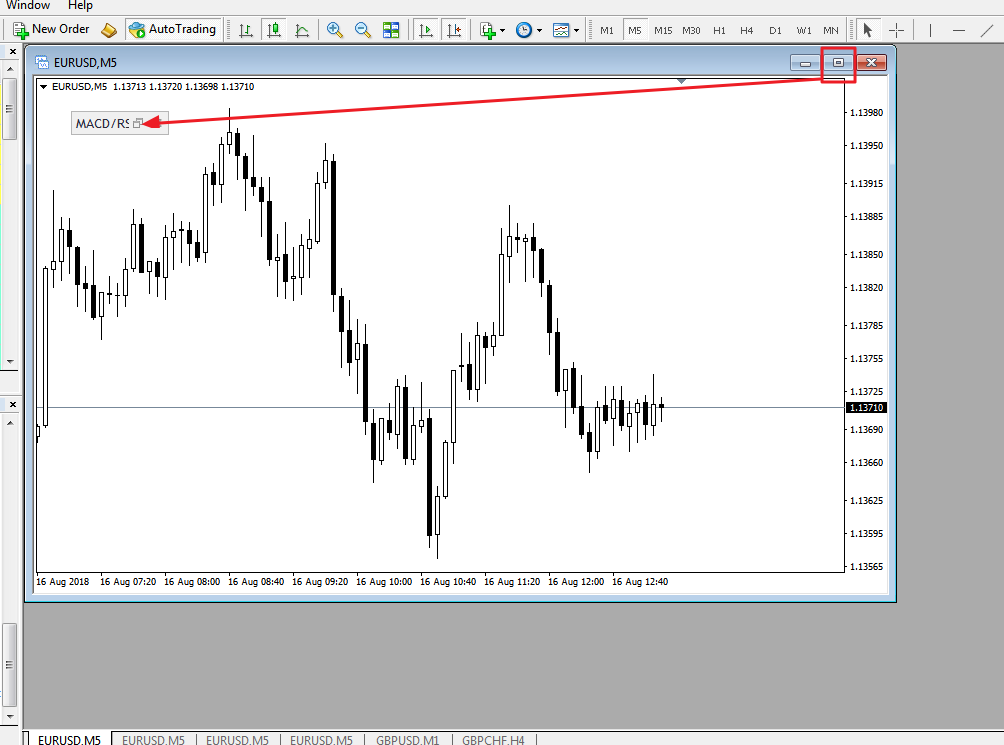The image size is (1004, 745).
Task: Expand the Templates dropdown arrow
Action: click(x=576, y=31)
